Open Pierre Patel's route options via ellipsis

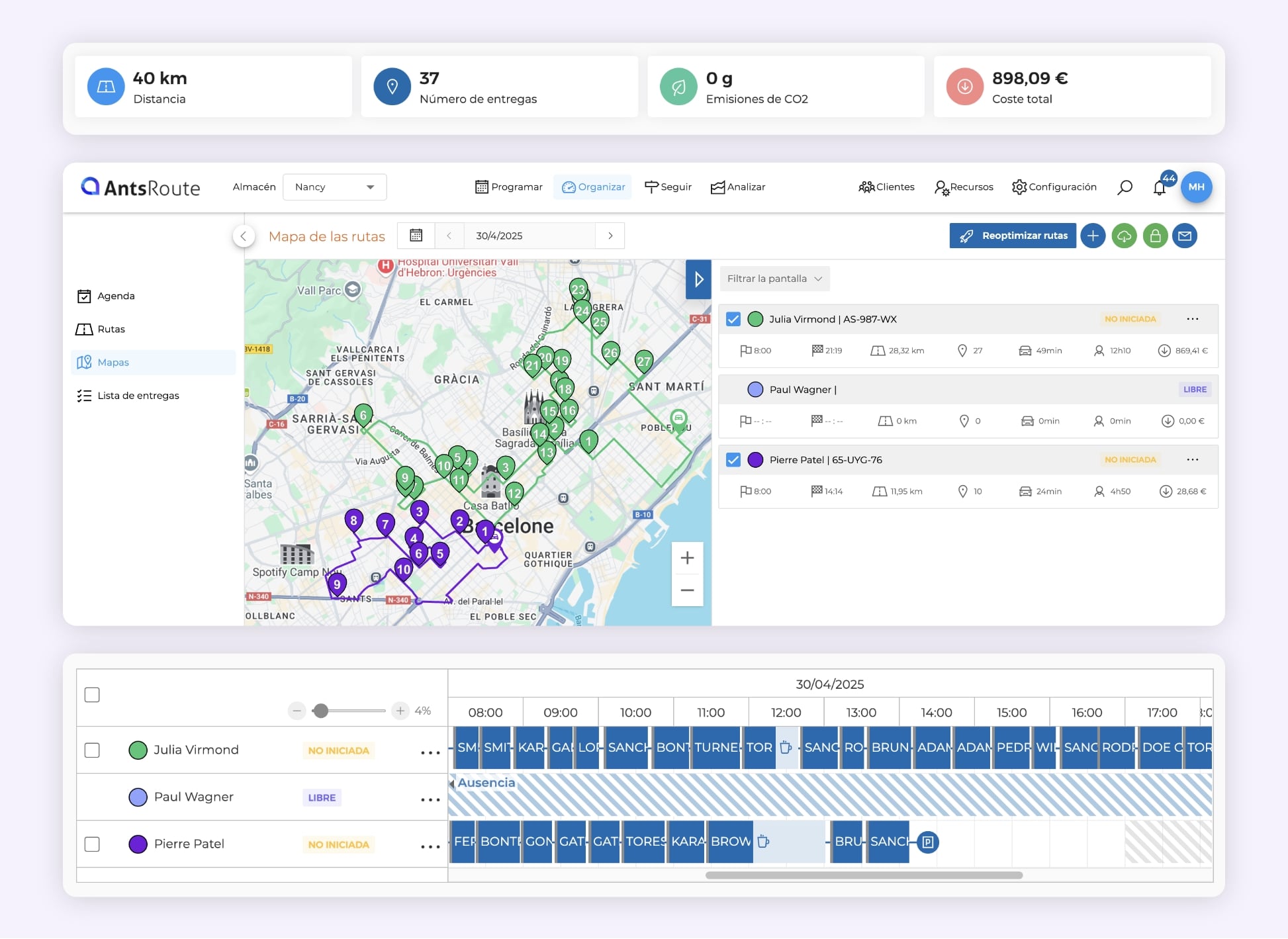coord(1193,459)
